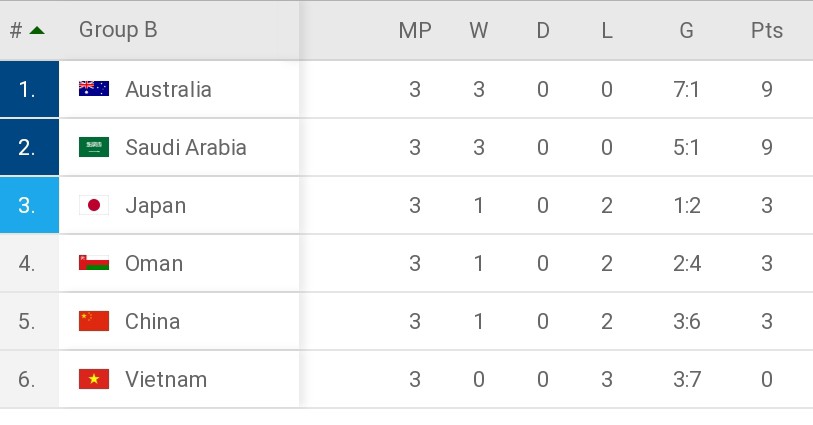Viewport: 813px width, 425px height.
Task: Open the Vietnam team page
Action: point(166,379)
